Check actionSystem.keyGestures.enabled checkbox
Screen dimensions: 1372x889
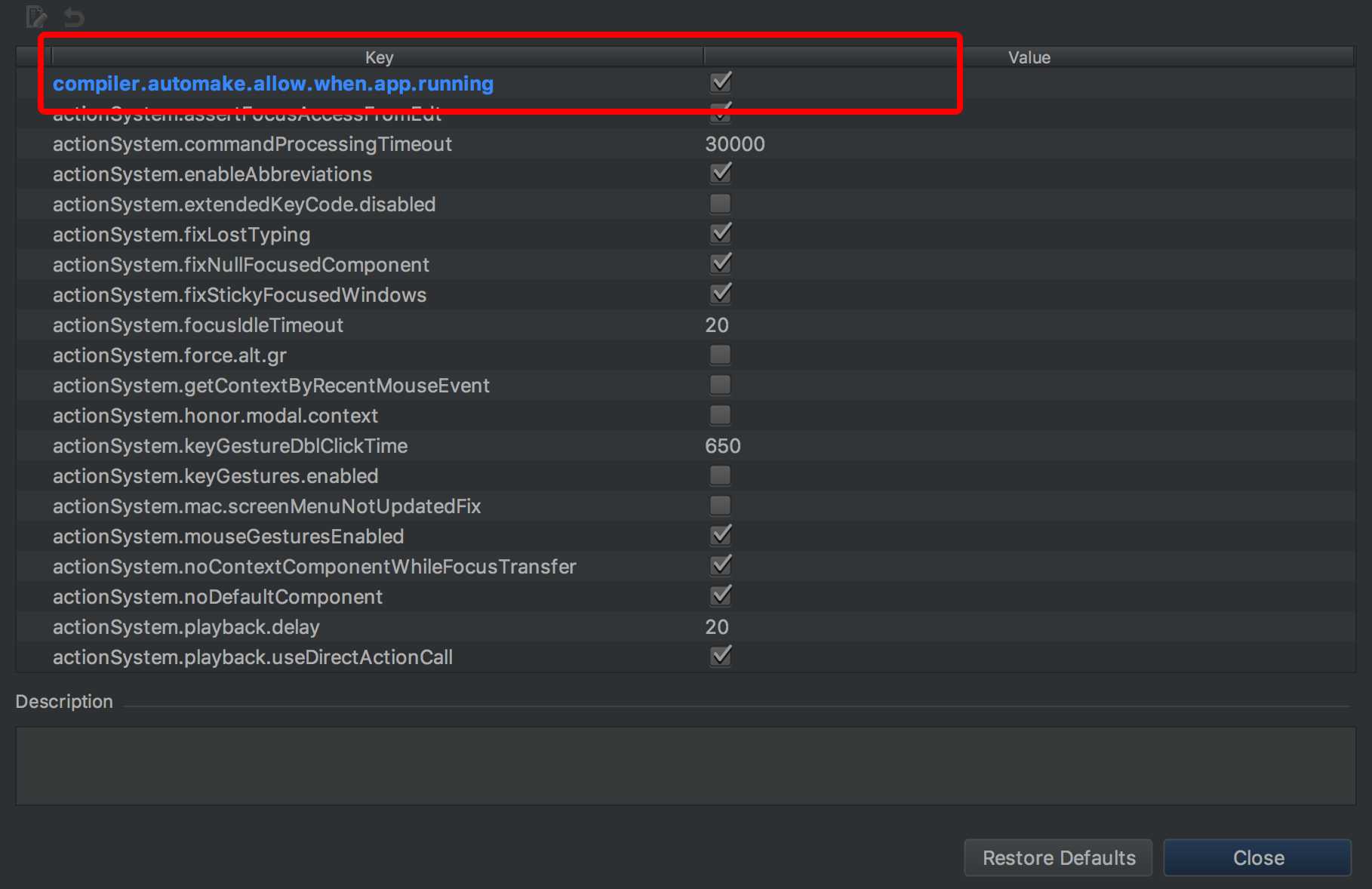(x=721, y=475)
